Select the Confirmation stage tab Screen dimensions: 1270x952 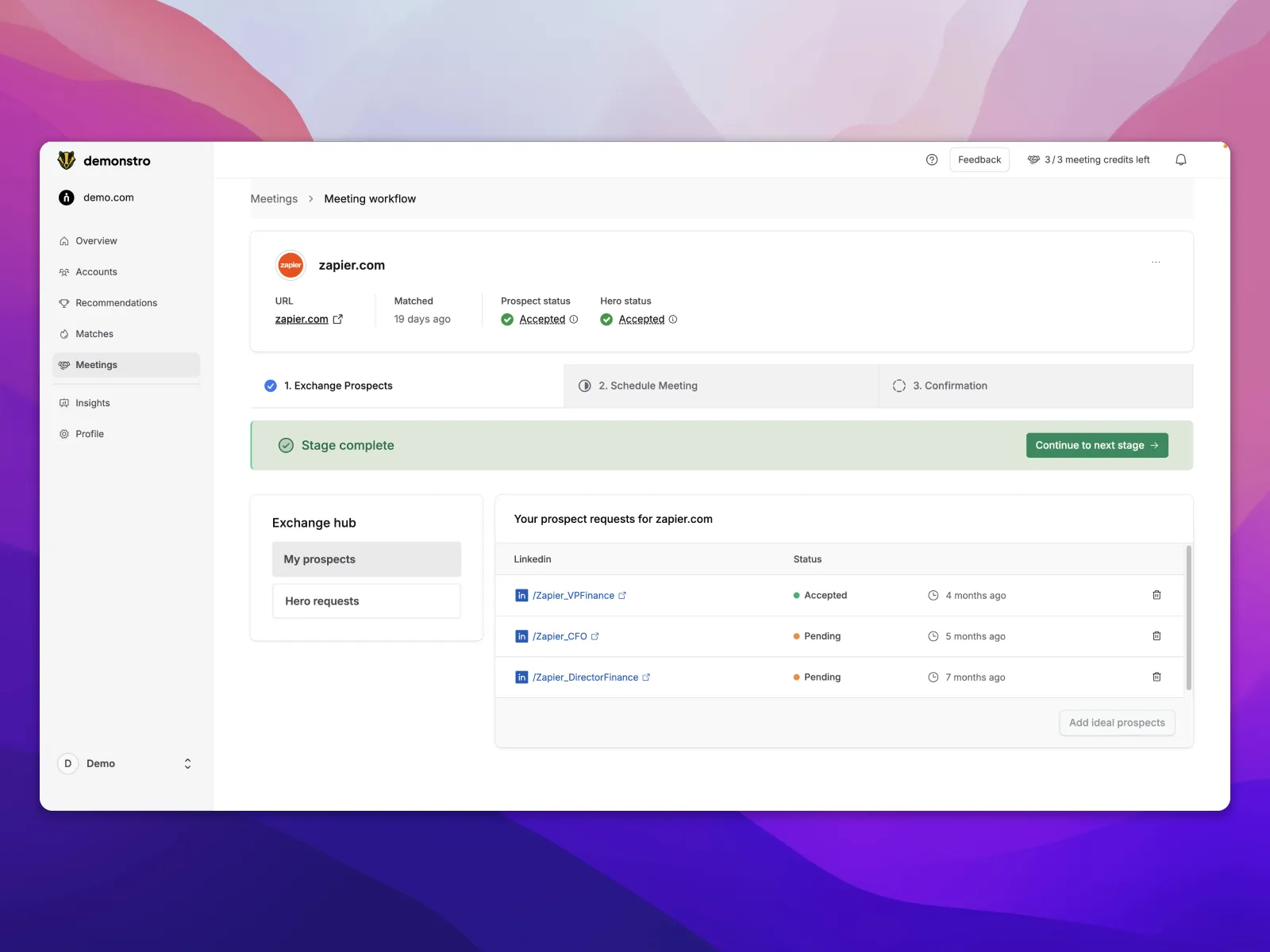click(x=949, y=386)
